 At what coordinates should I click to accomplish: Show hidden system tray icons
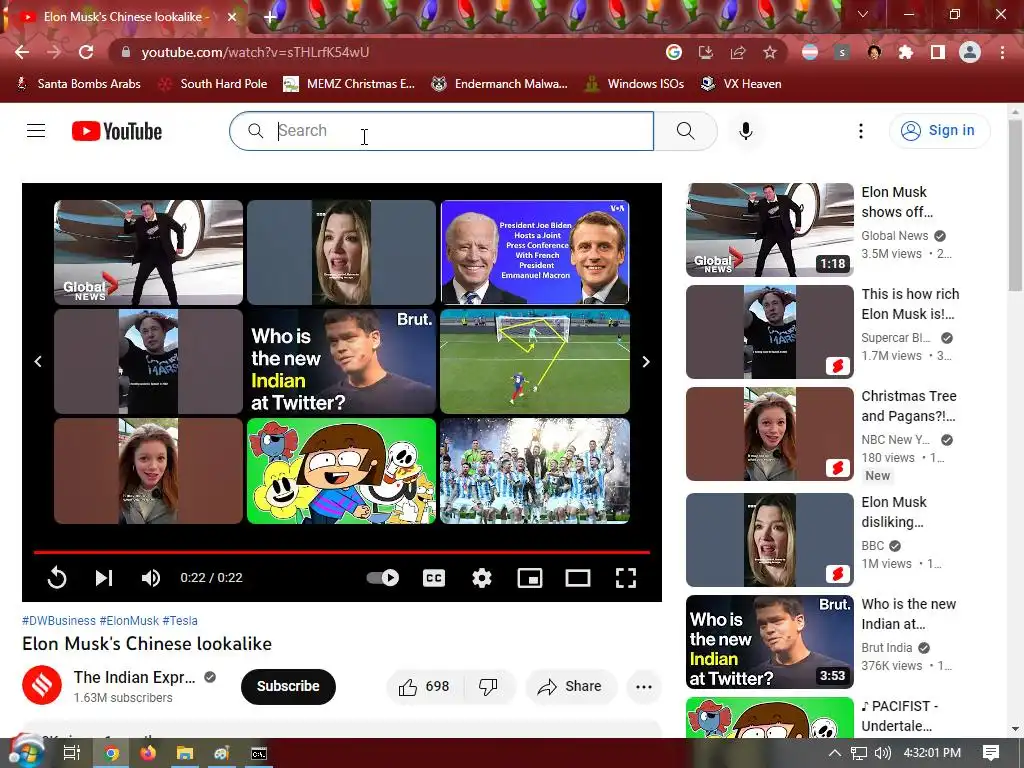pyautogui.click(x=835, y=753)
